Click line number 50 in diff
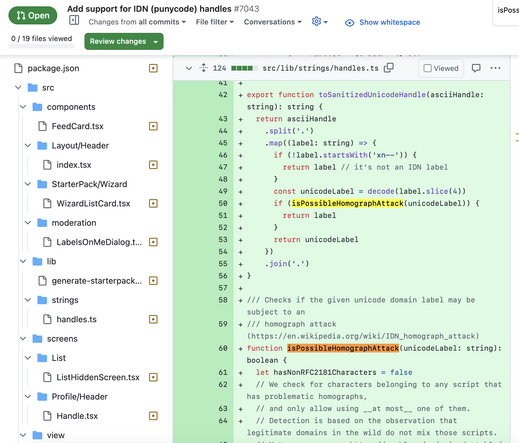 coord(223,203)
